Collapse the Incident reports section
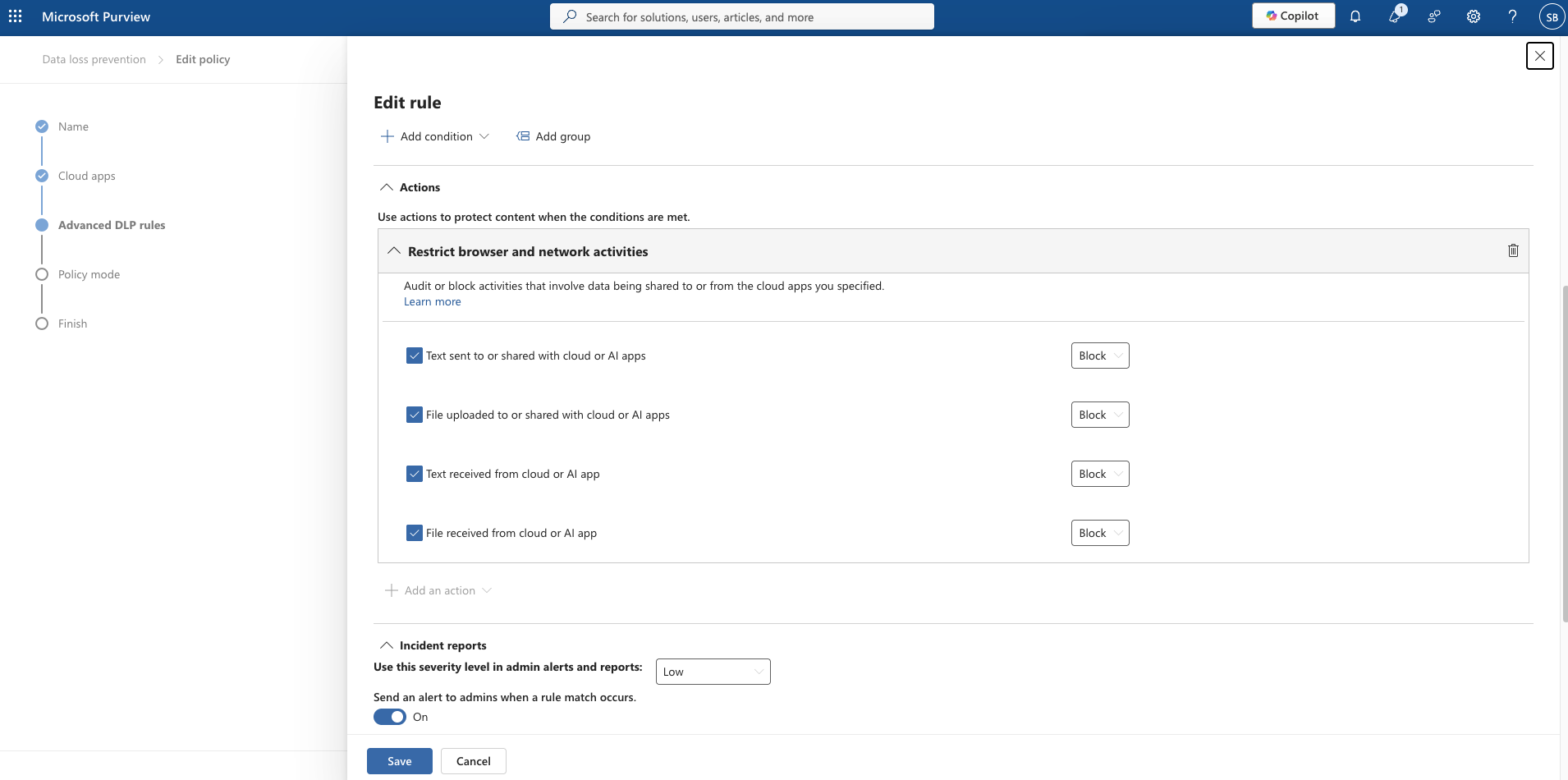Viewport: 1568px width, 780px height. (387, 645)
